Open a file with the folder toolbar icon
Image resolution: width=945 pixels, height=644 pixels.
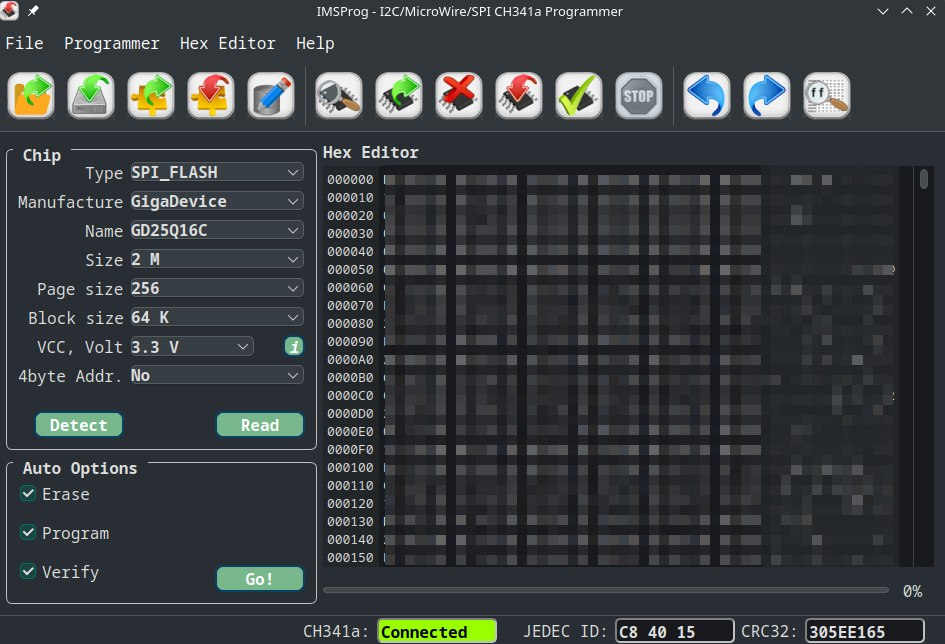click(31, 95)
